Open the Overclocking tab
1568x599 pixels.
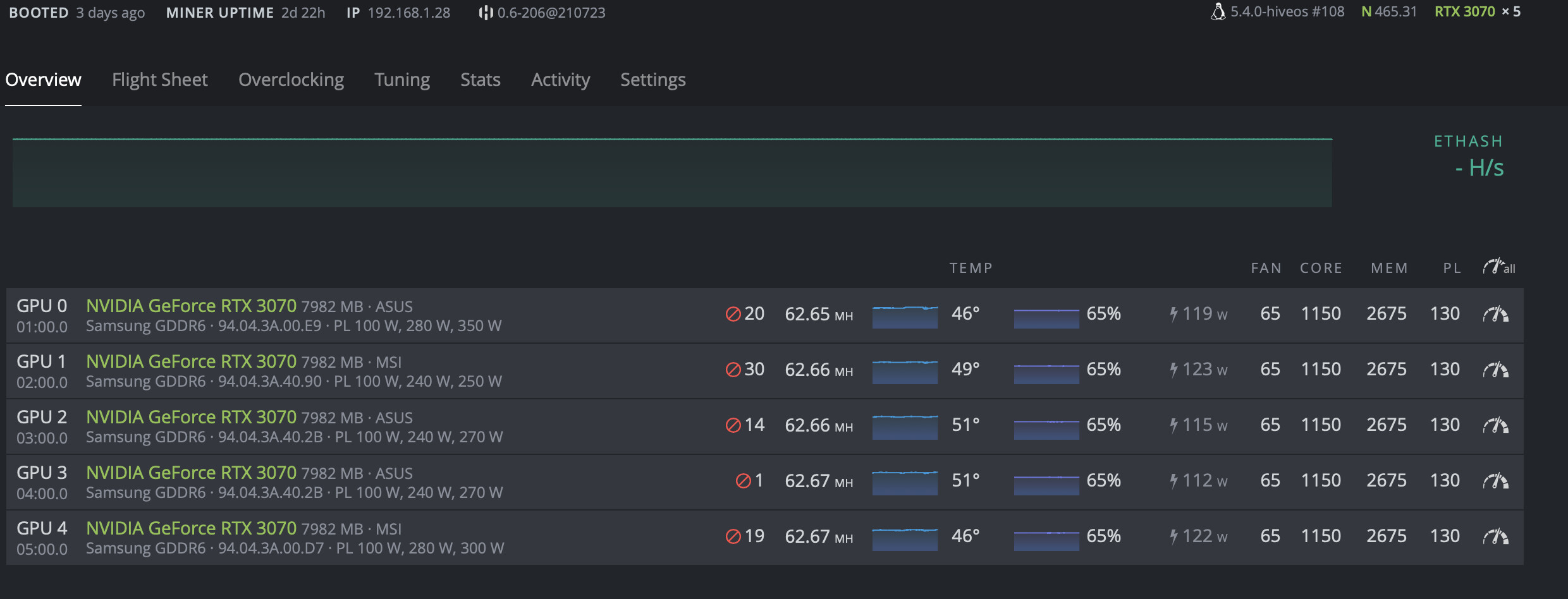(291, 80)
